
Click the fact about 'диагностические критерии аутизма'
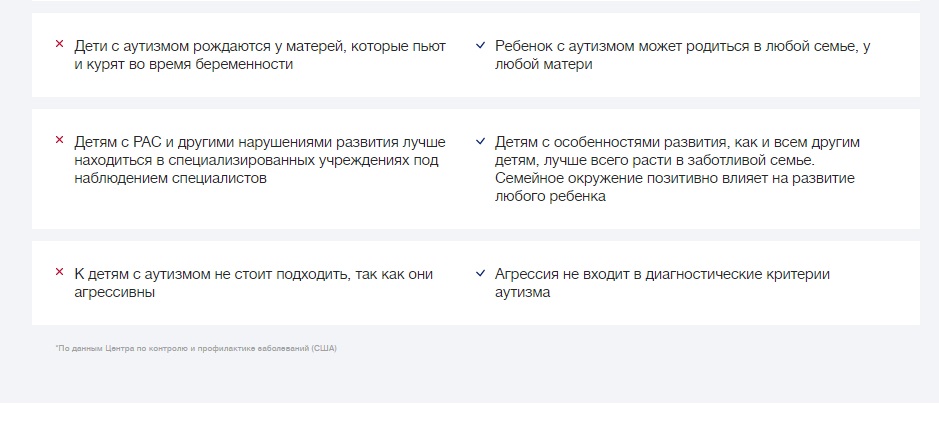(662, 283)
